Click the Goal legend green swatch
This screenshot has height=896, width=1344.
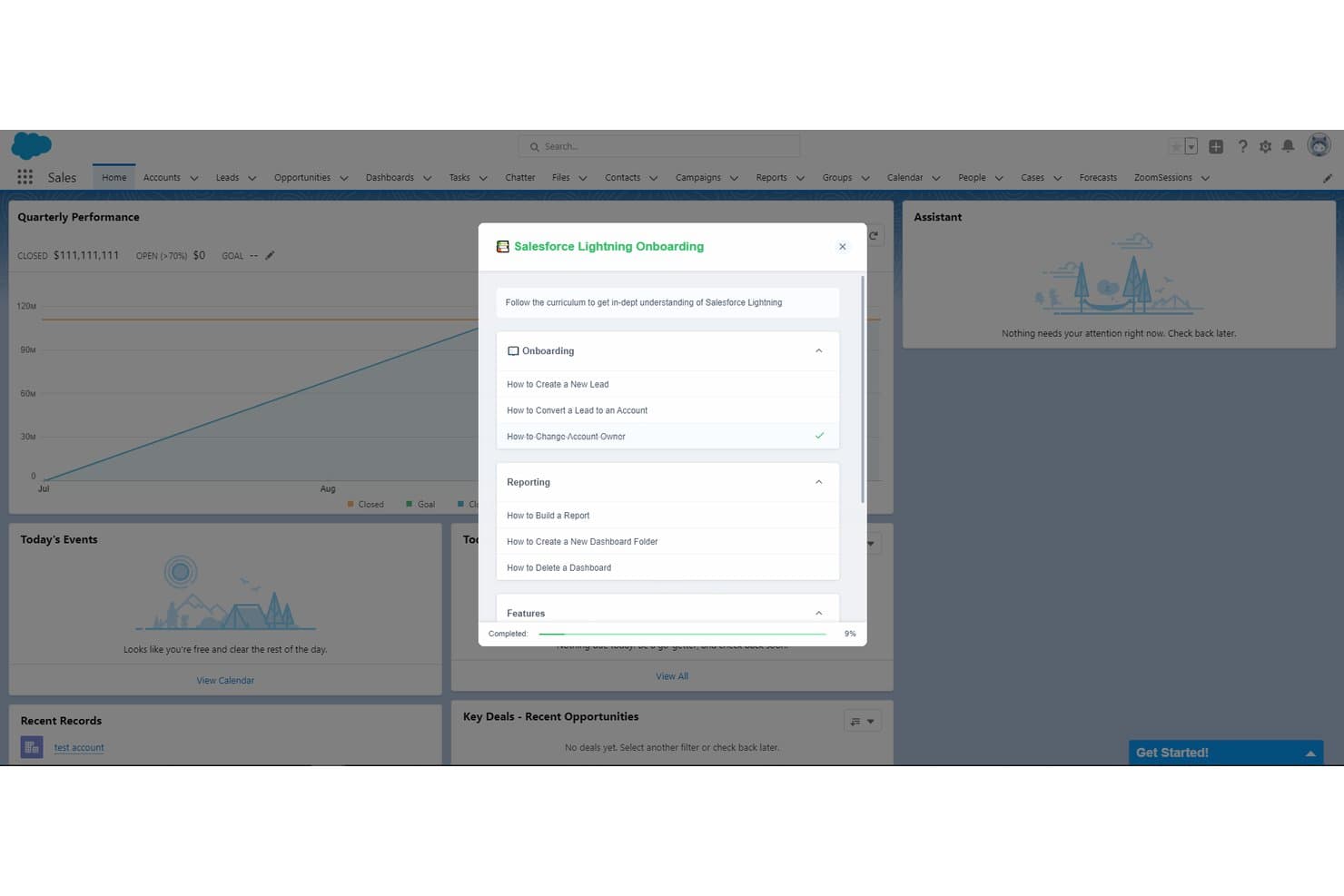pyautogui.click(x=410, y=505)
